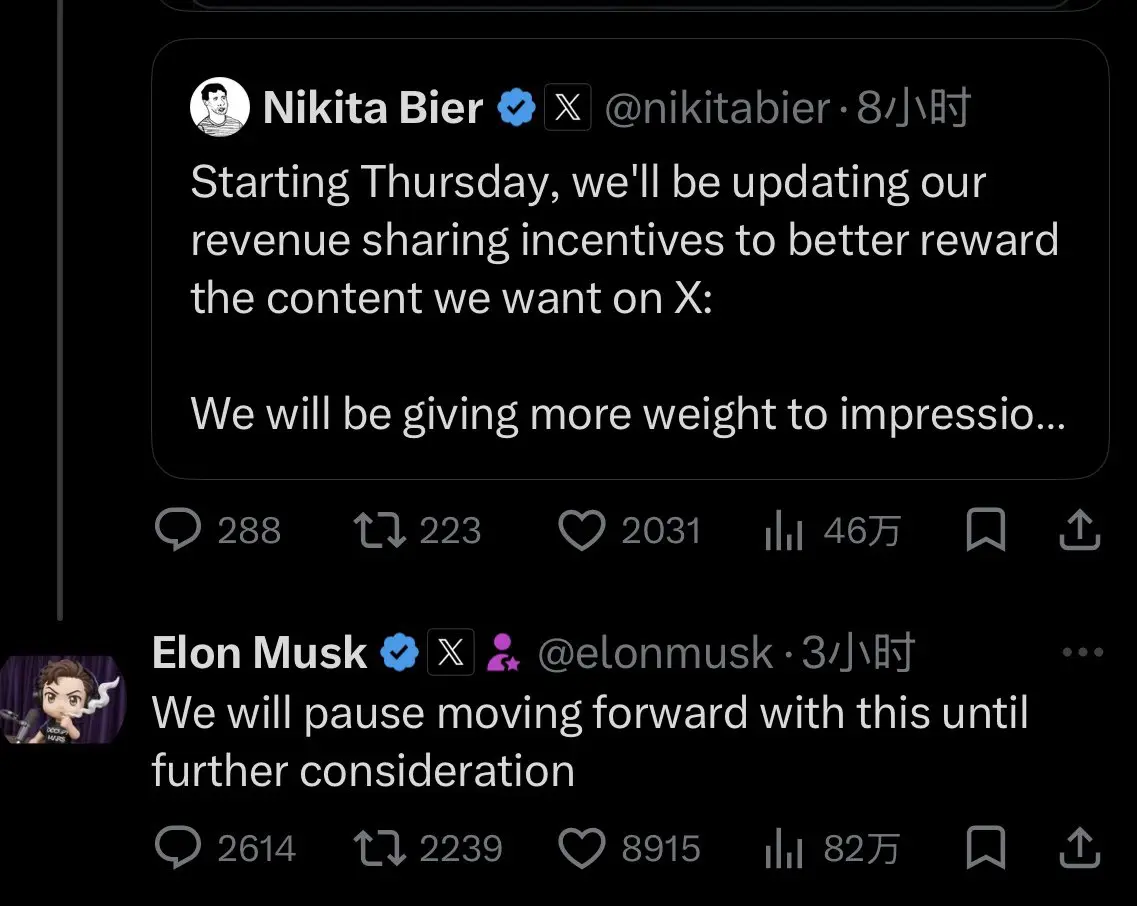View analytics on Elon Musk's post
1137x906 pixels.
[x=784, y=849]
